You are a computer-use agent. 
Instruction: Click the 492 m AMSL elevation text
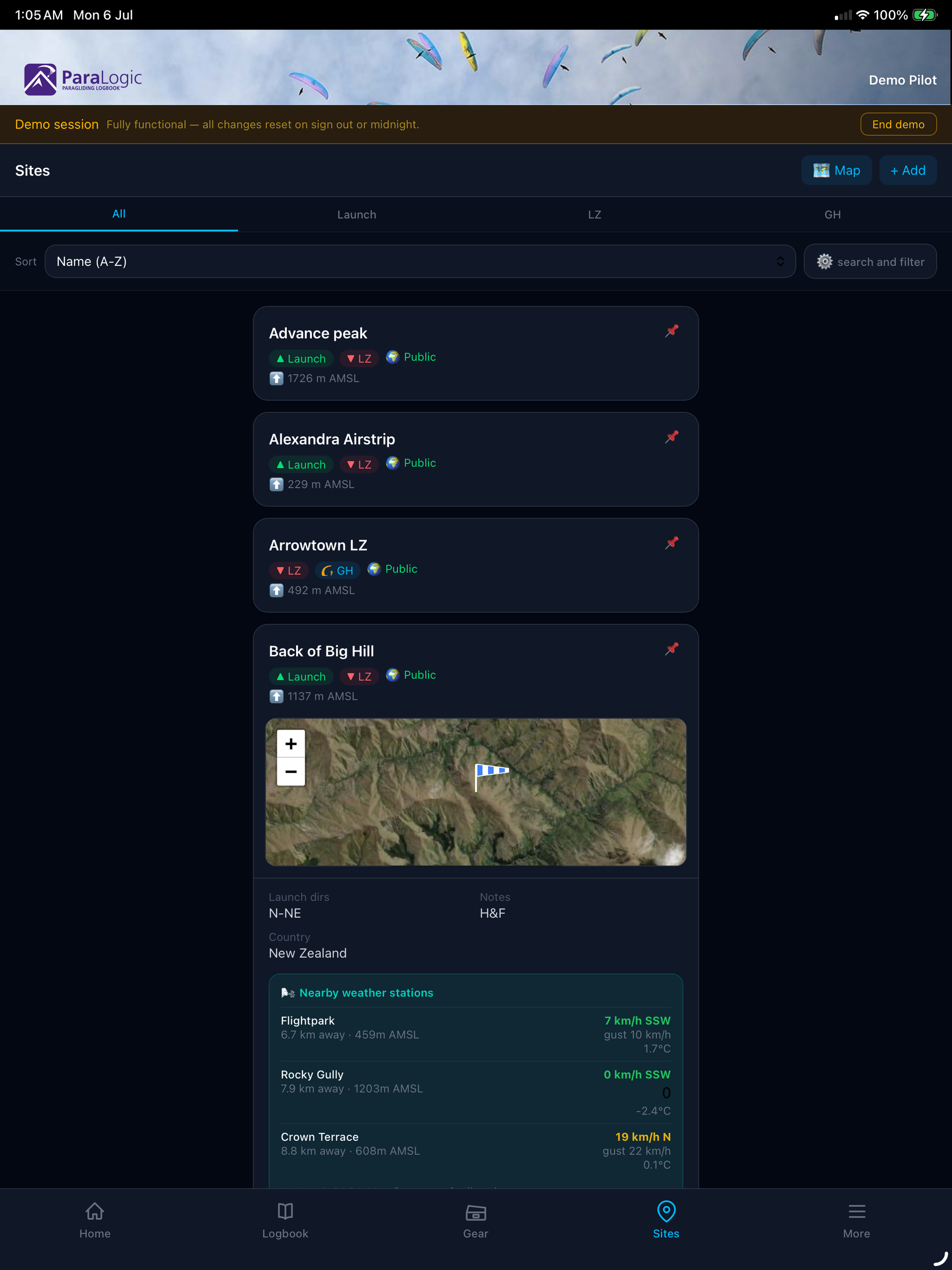click(x=321, y=590)
